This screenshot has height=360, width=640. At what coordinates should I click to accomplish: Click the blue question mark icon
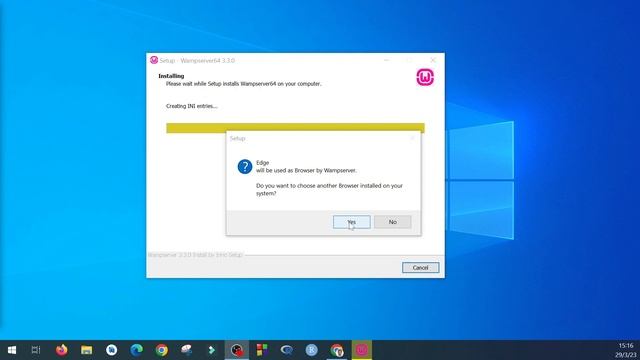(245, 167)
